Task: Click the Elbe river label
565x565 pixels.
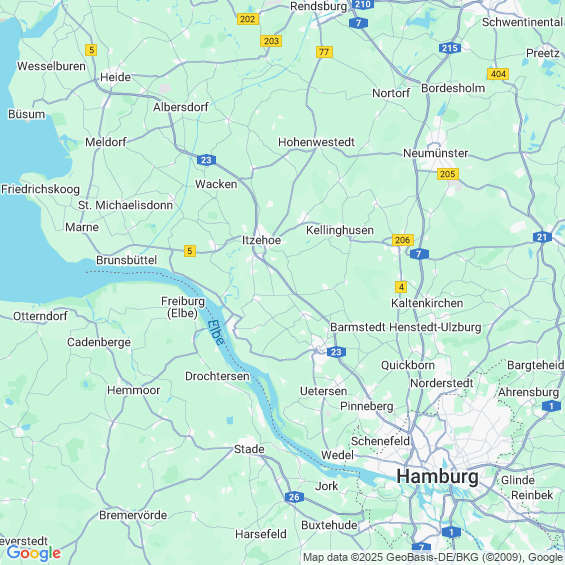Action: coord(215,332)
